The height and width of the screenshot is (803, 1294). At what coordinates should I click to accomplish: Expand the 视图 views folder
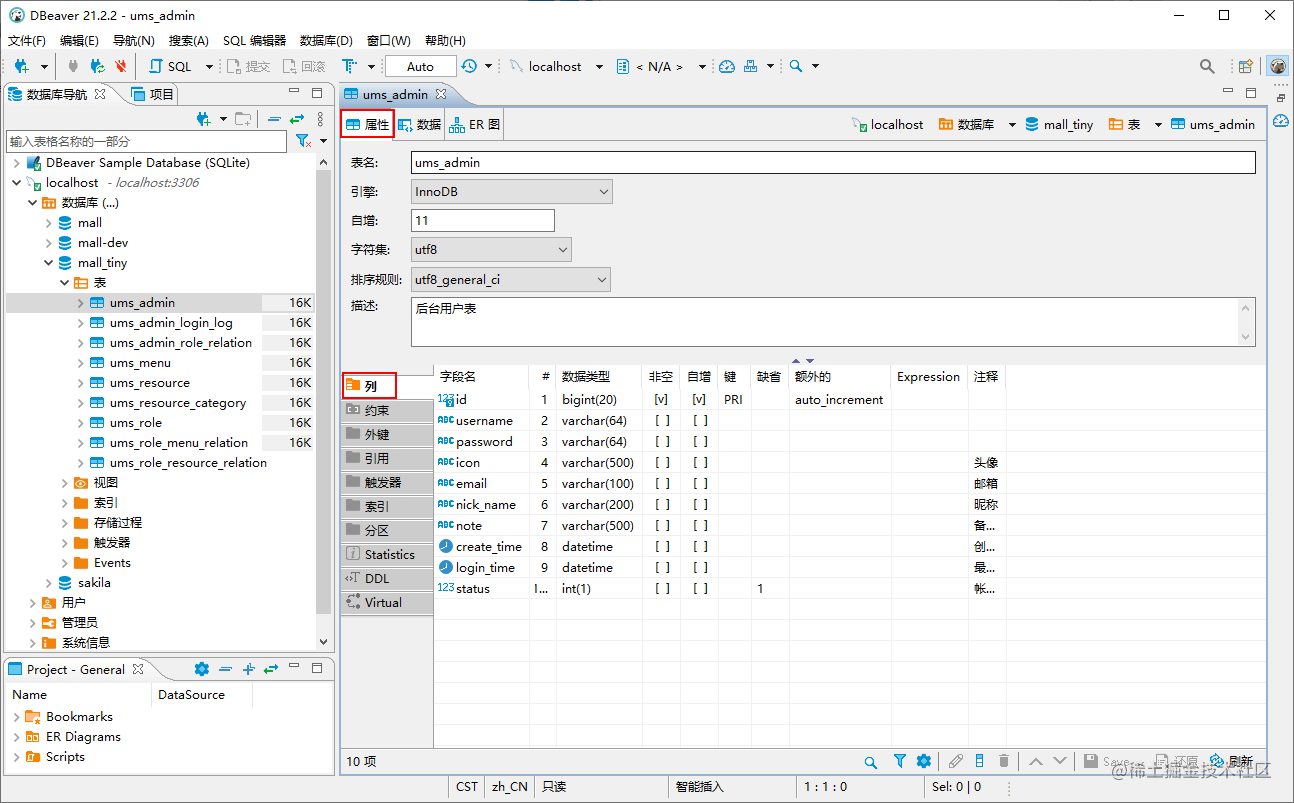[x=65, y=483]
